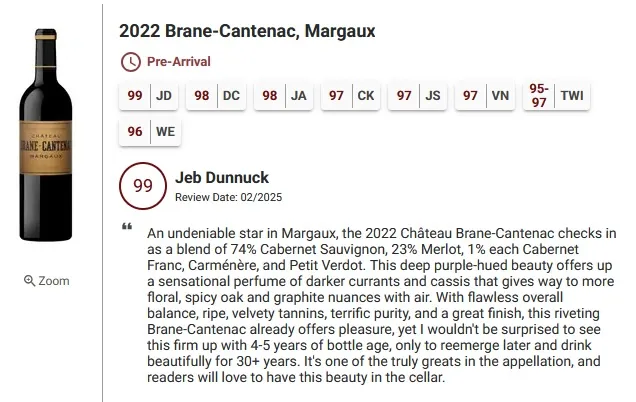The height and width of the screenshot is (402, 636).
Task: Click the quotation mark icon beside review
Action: pyautogui.click(x=127, y=227)
